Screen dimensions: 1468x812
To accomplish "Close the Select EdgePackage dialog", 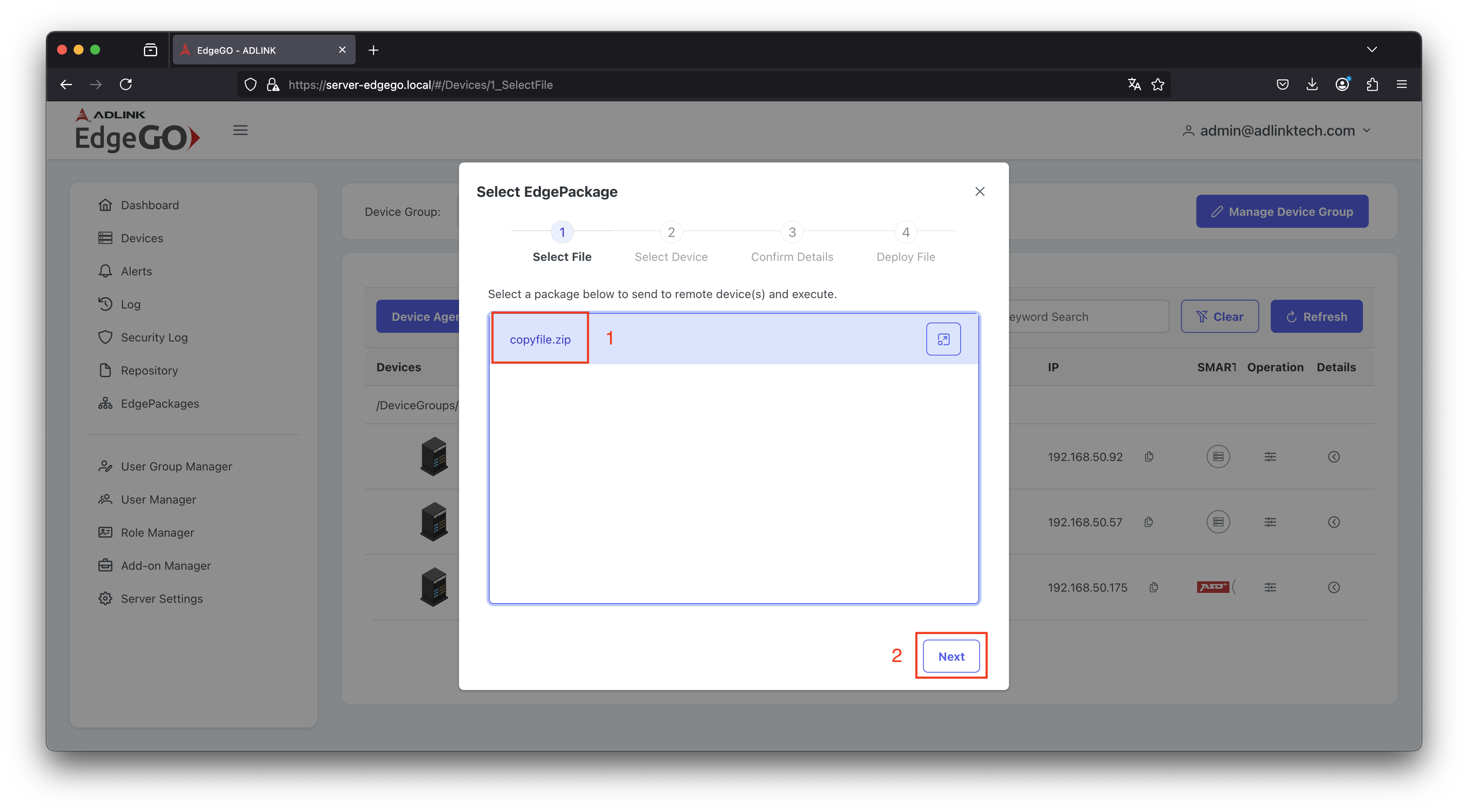I will (x=980, y=191).
